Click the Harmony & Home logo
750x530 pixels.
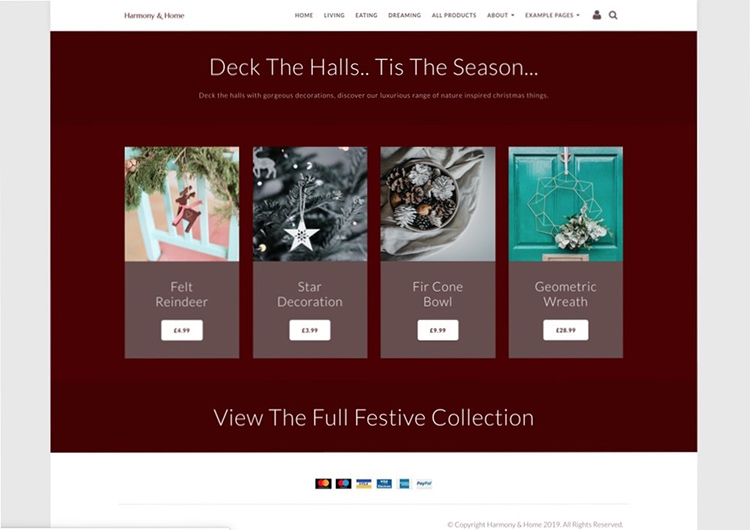154,15
